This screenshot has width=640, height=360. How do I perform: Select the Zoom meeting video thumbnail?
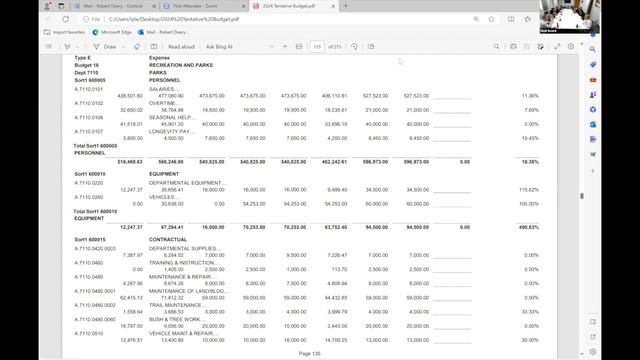click(x=569, y=17)
